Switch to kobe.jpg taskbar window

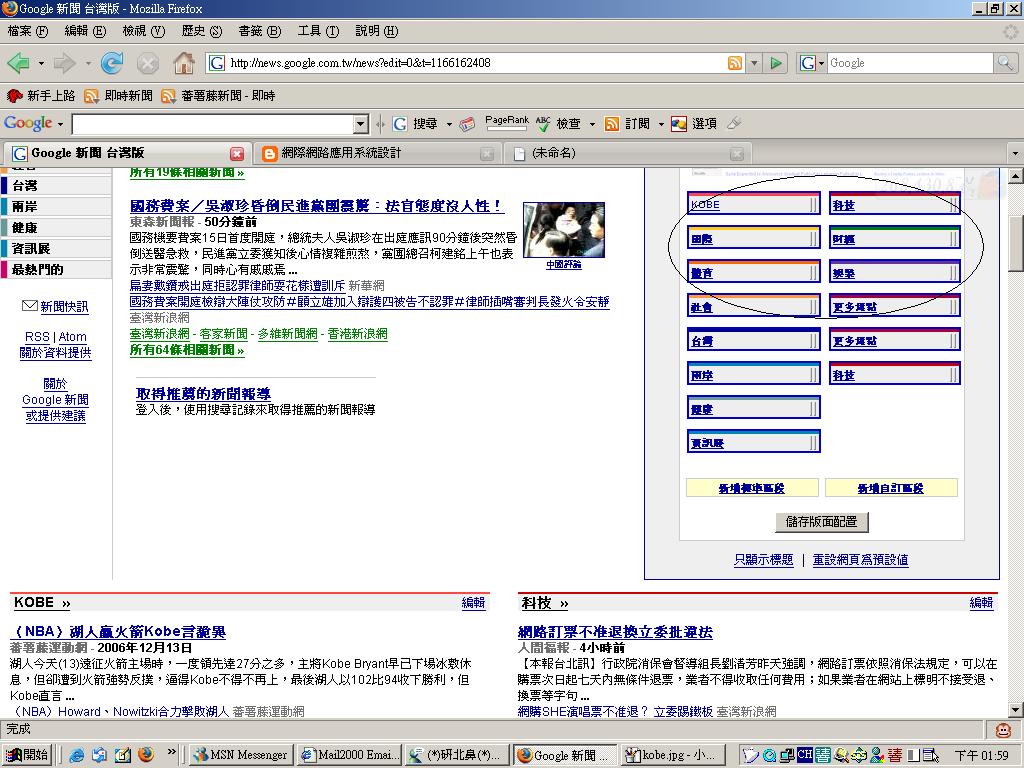[x=673, y=755]
